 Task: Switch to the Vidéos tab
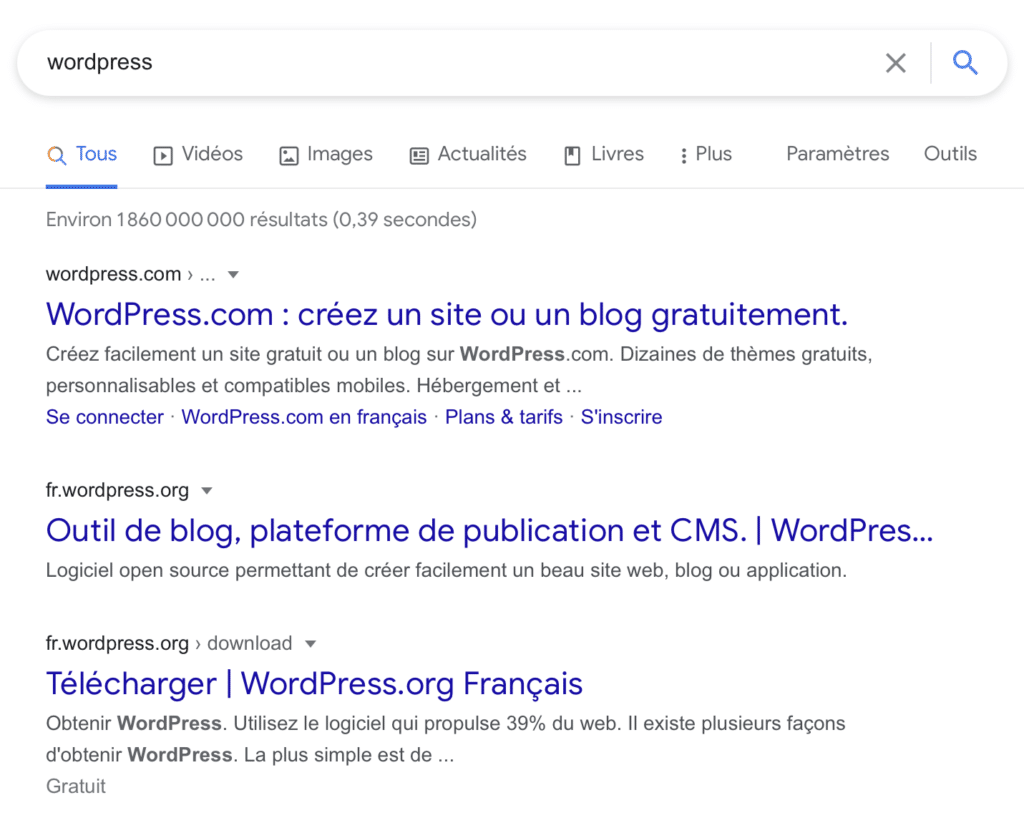(x=198, y=154)
